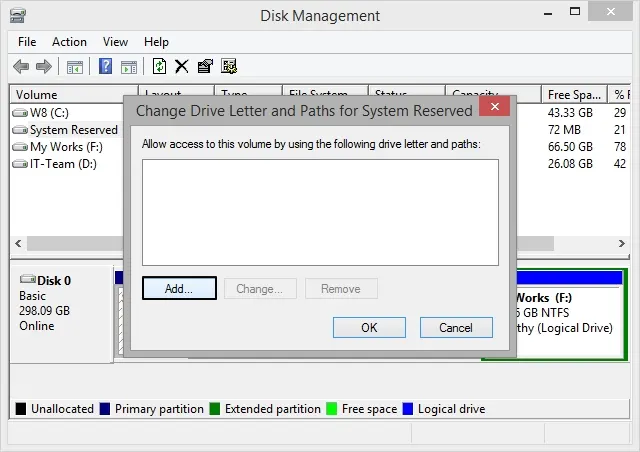Image resolution: width=640 pixels, height=452 pixels.
Task: Open the Help question mark icon
Action: point(105,66)
